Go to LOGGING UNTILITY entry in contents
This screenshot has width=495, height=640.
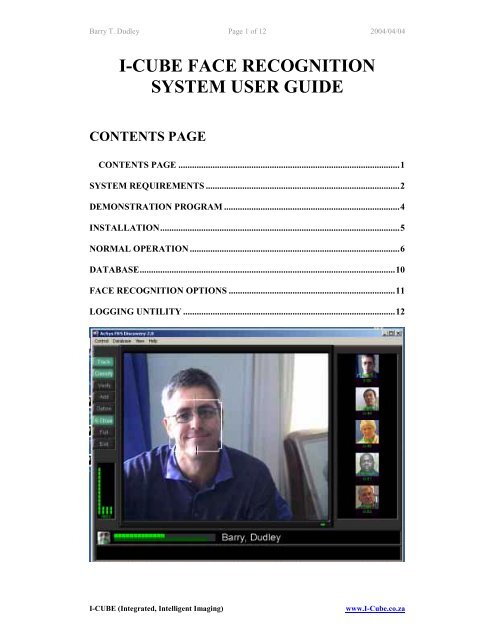(247, 311)
